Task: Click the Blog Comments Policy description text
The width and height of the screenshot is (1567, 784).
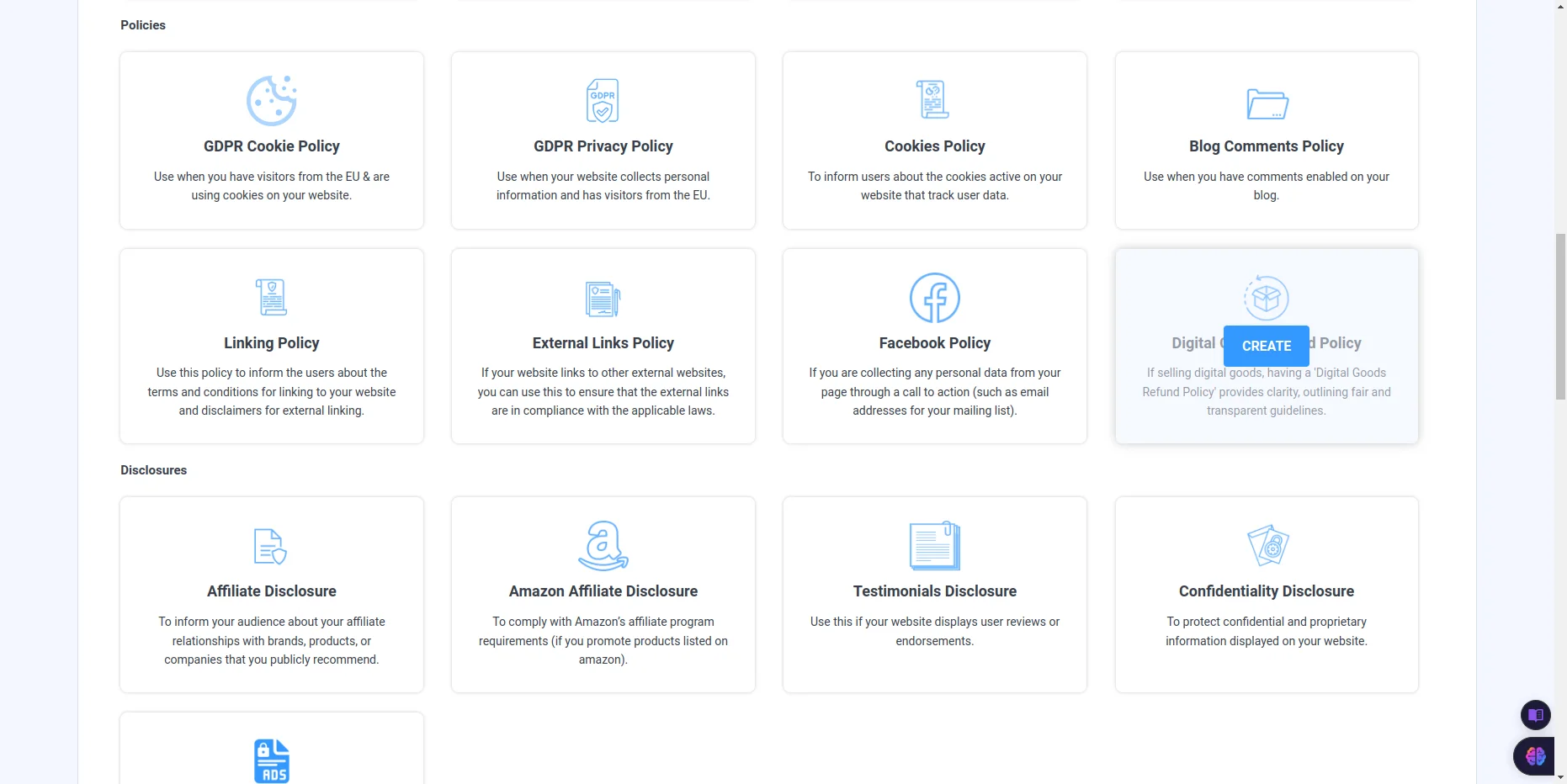Action: pyautogui.click(x=1267, y=186)
